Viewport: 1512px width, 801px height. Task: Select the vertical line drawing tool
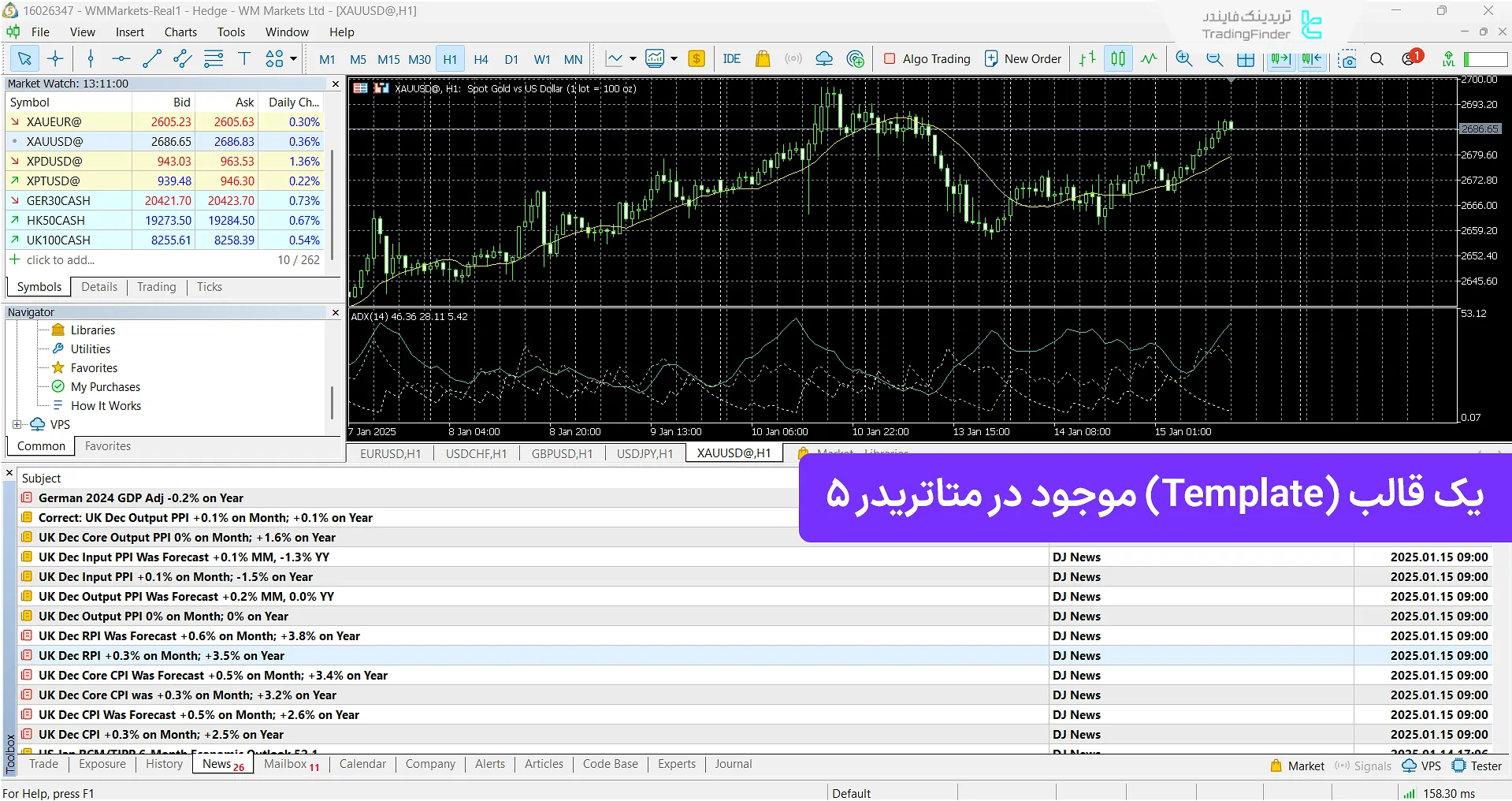(x=91, y=58)
